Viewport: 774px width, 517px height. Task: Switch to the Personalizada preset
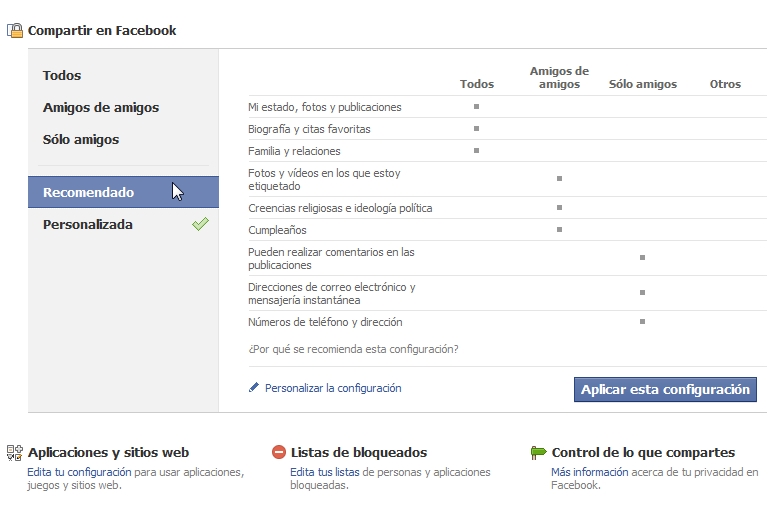88,225
